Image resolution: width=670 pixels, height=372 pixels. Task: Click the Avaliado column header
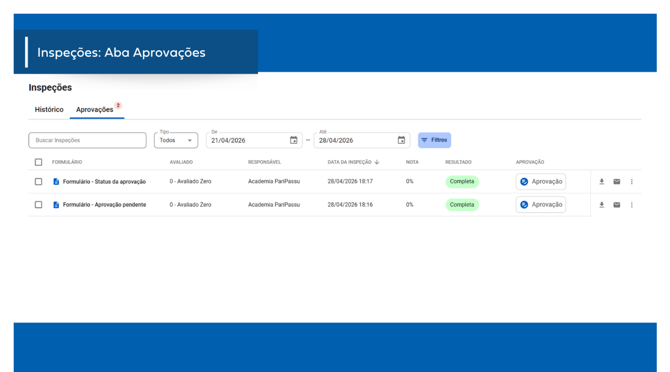click(x=181, y=162)
